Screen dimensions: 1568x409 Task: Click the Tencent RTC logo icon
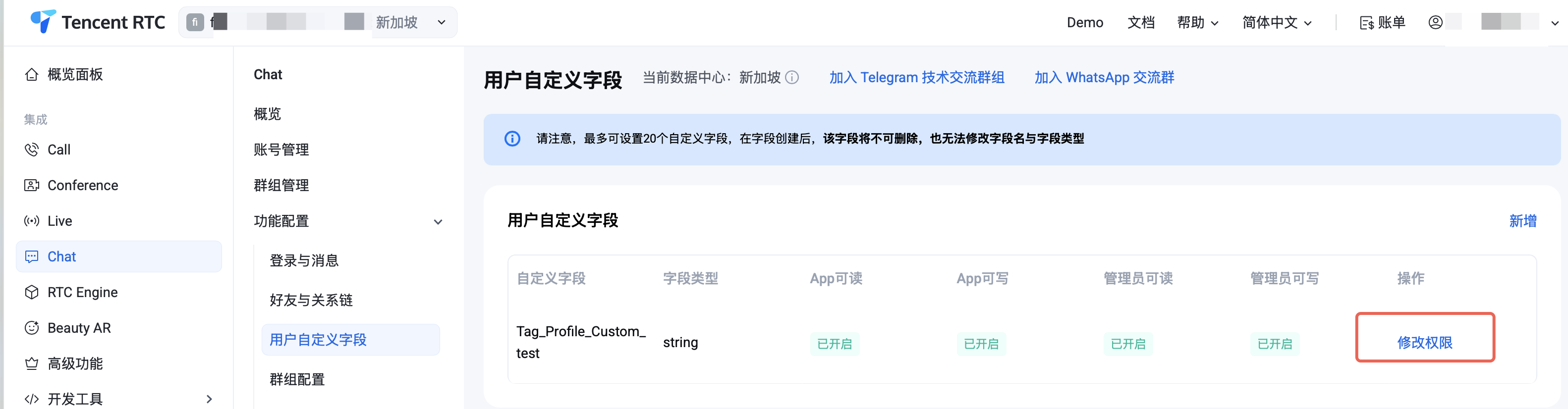click(x=43, y=22)
